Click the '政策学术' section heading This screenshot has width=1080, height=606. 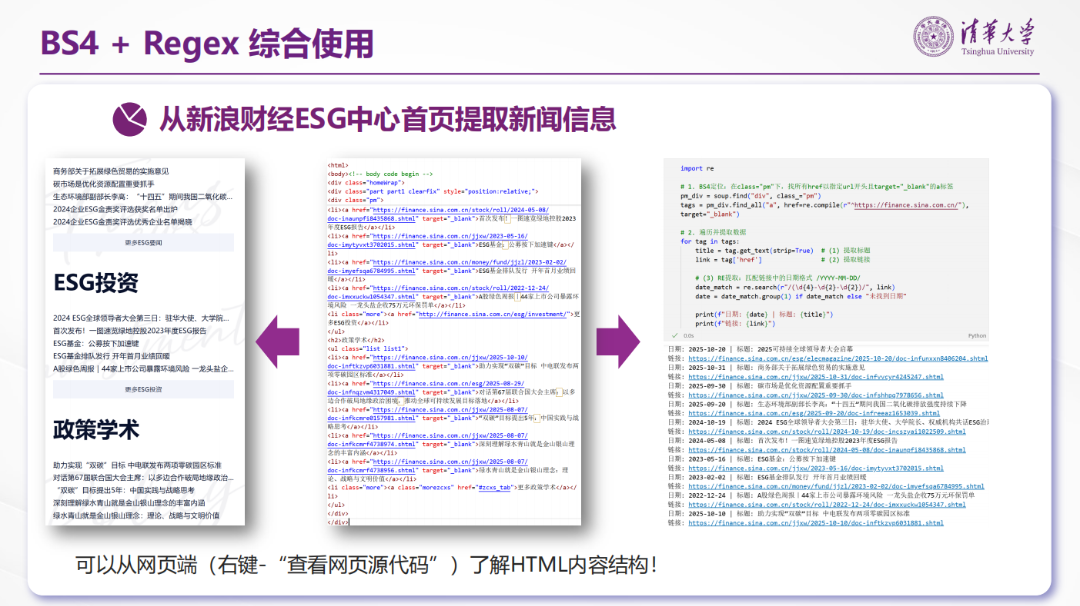[96, 430]
